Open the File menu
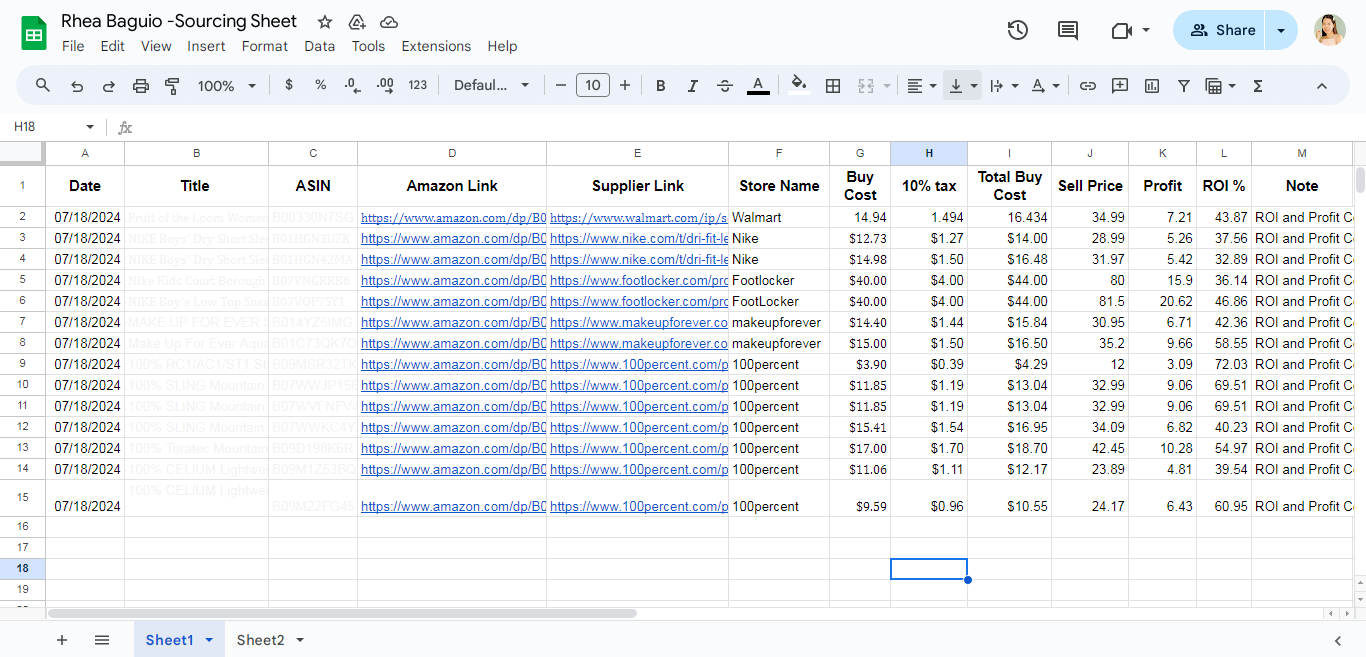The height and width of the screenshot is (657, 1366). pyautogui.click(x=73, y=46)
